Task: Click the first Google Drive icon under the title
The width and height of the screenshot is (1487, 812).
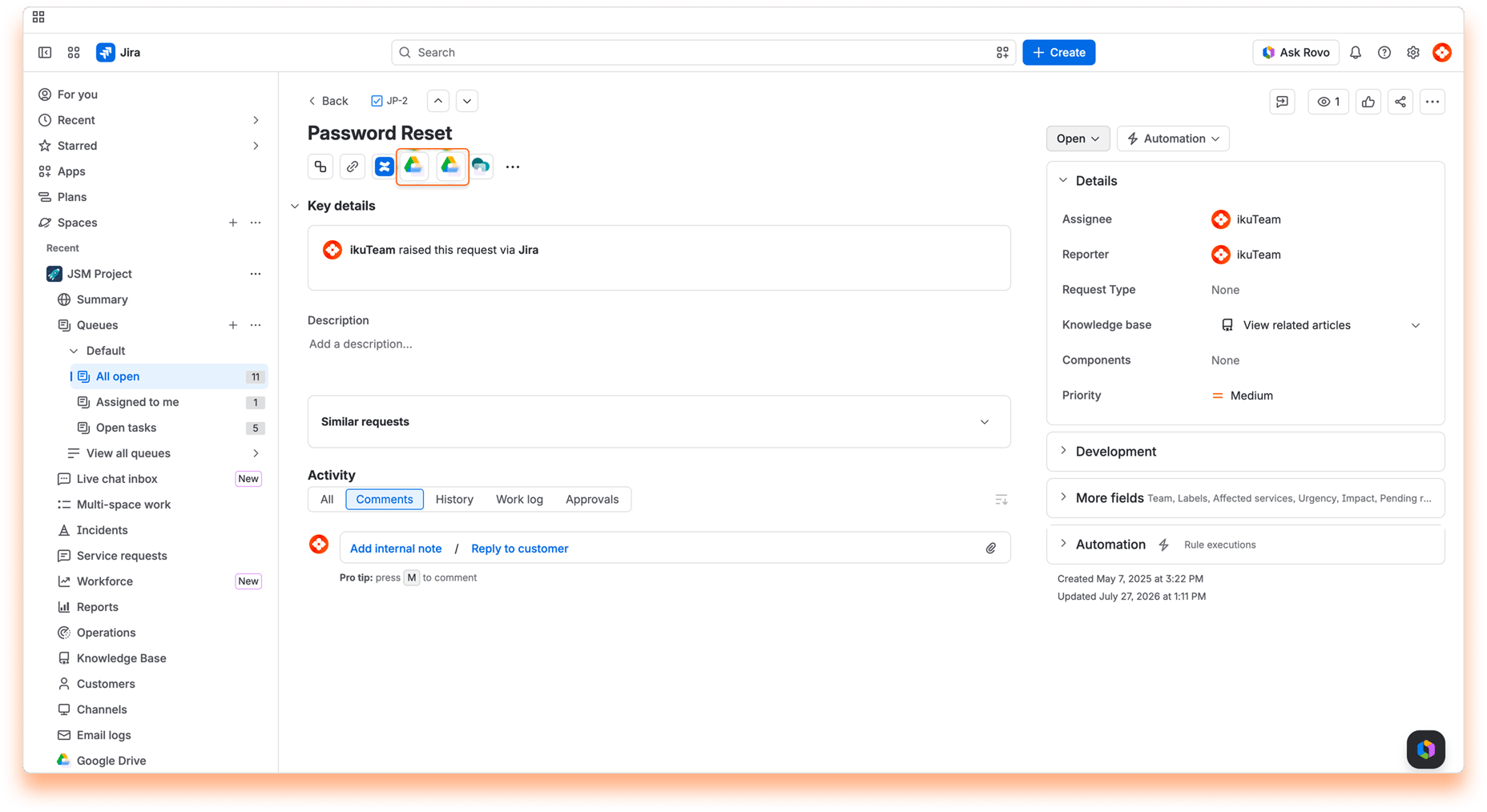Action: (x=413, y=166)
